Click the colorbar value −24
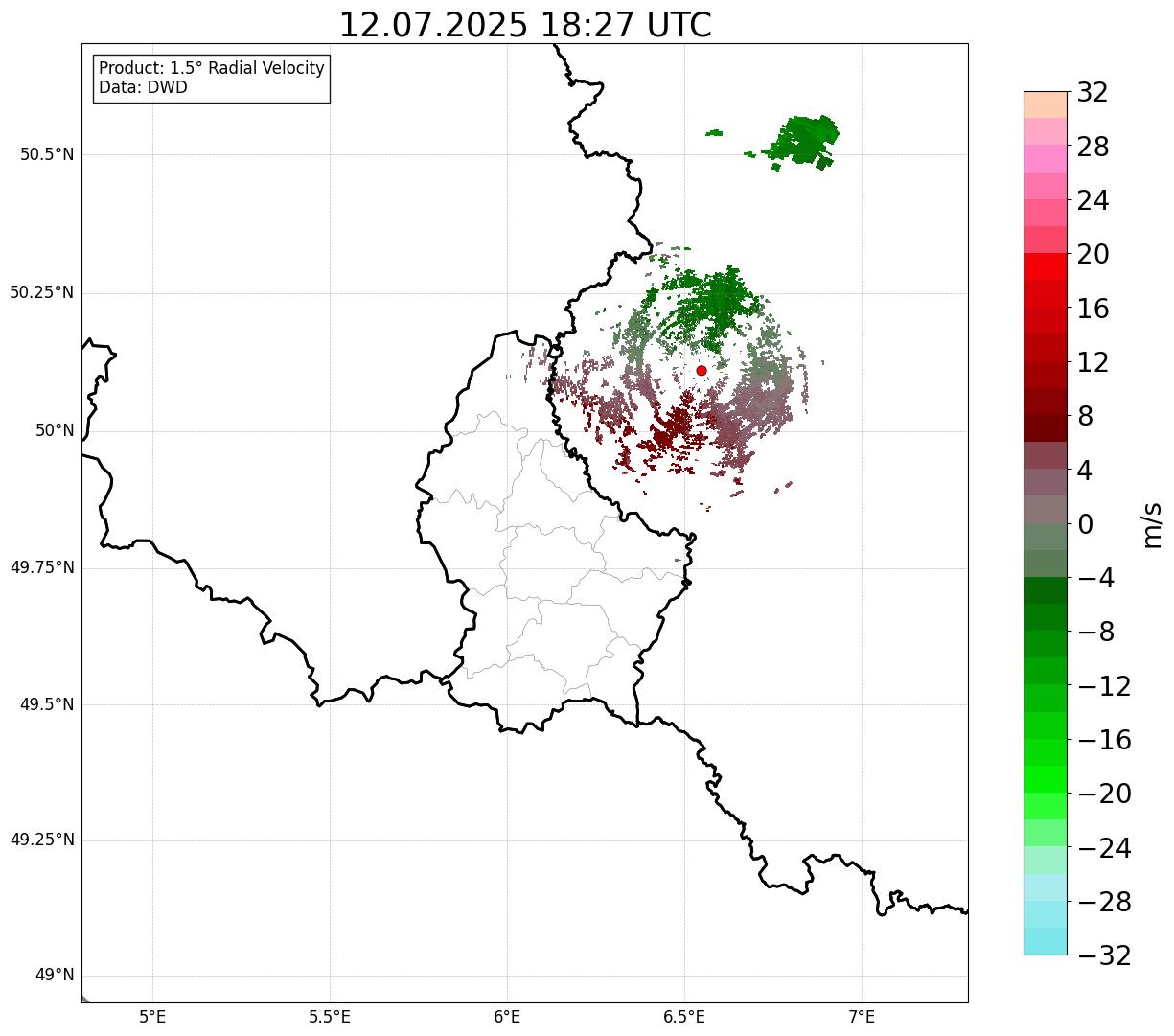Image resolution: width=1174 pixels, height=1036 pixels. [1104, 848]
